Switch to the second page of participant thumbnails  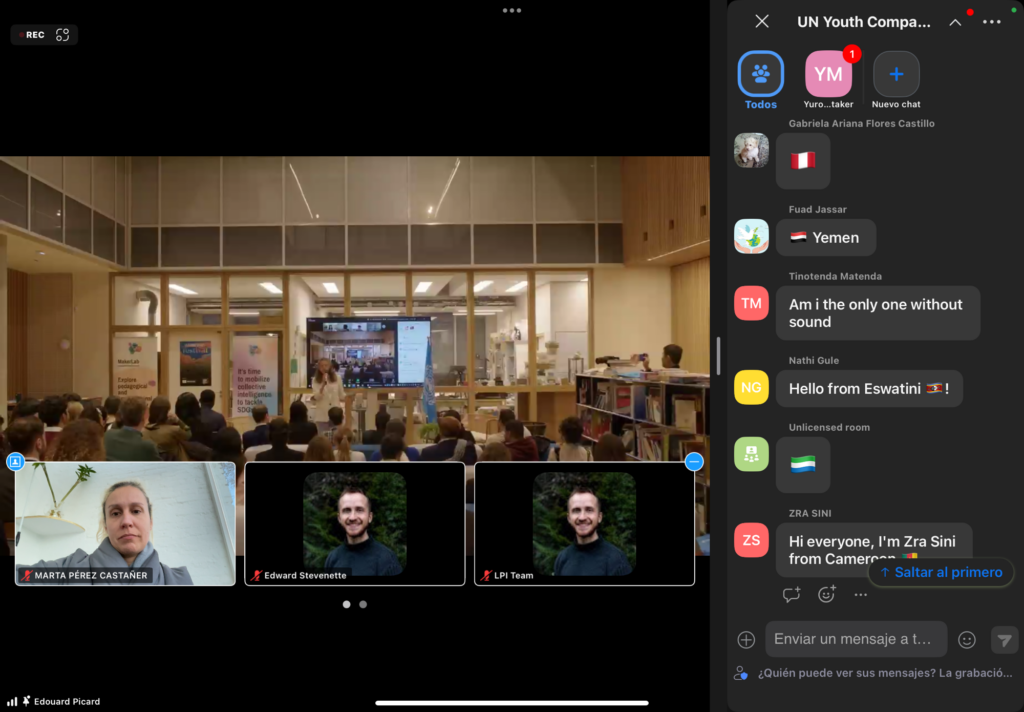click(x=363, y=604)
